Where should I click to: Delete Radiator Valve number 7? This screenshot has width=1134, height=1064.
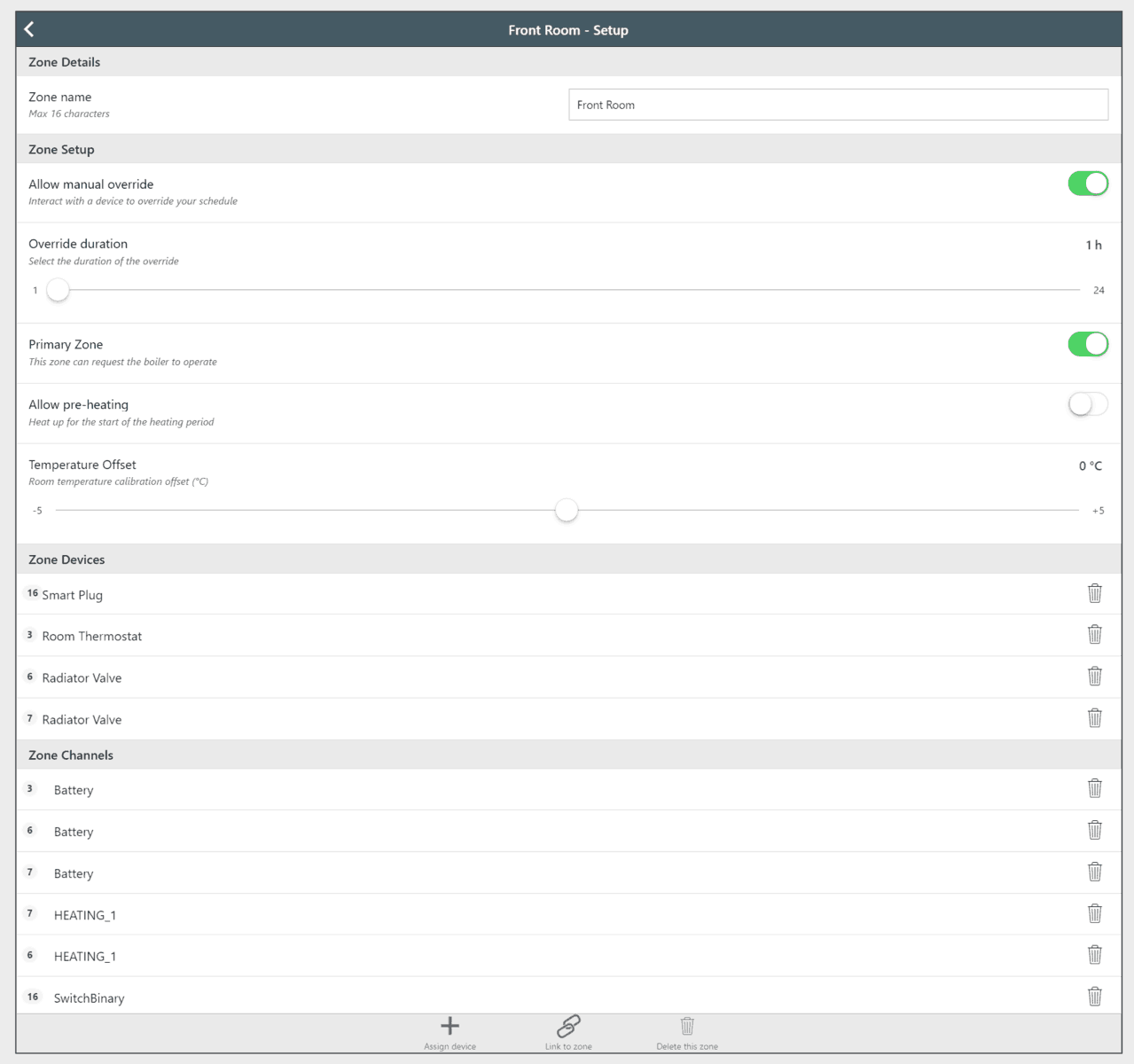(1094, 718)
